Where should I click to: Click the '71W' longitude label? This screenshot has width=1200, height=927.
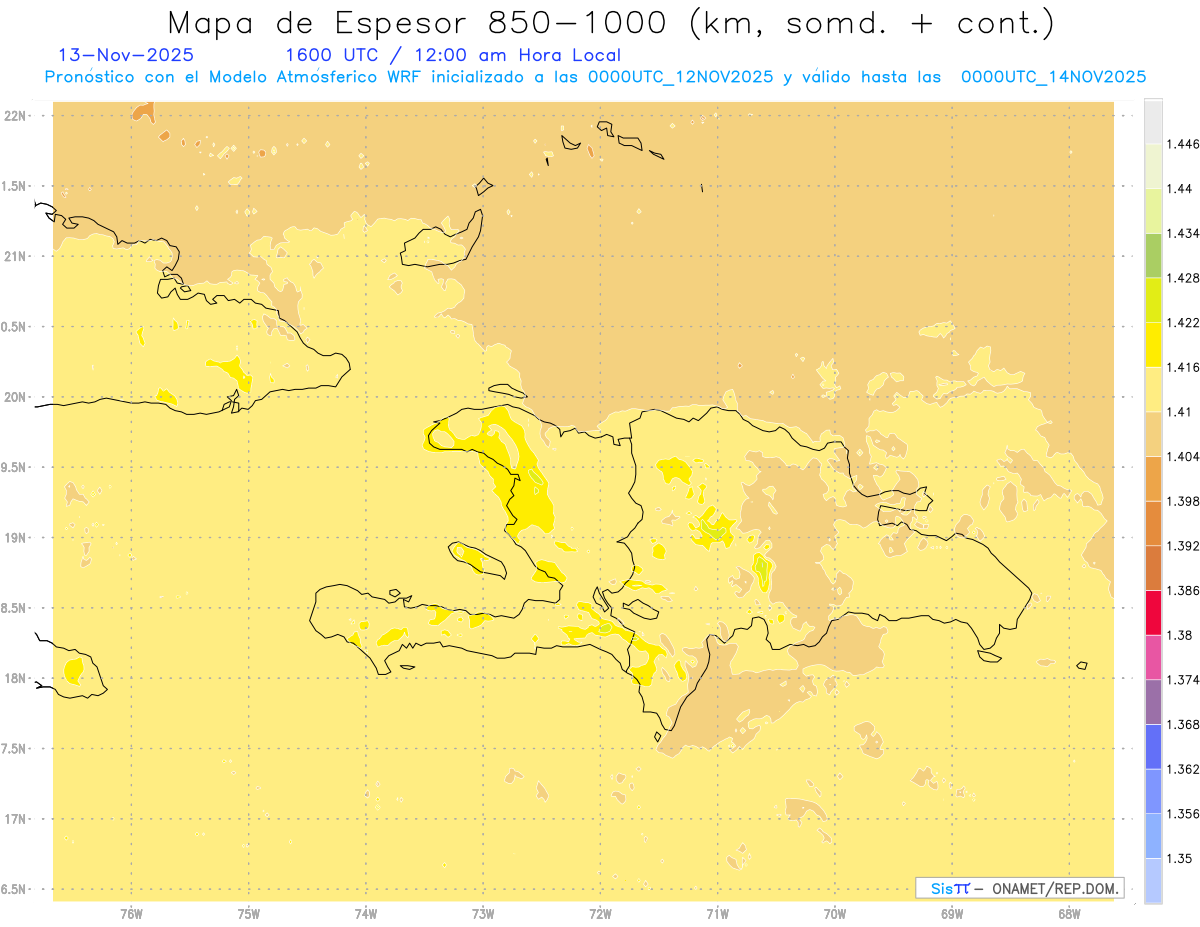[717, 914]
